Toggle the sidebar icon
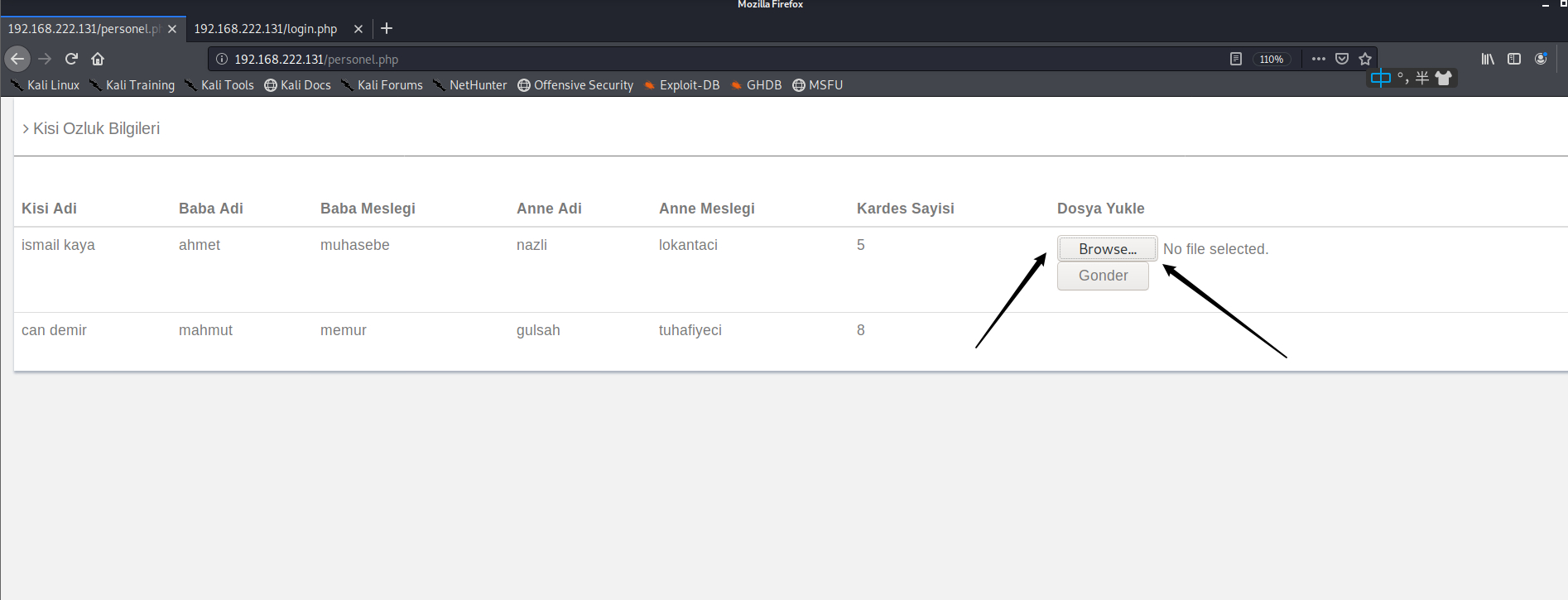Image resolution: width=1568 pixels, height=600 pixels. (x=1514, y=59)
